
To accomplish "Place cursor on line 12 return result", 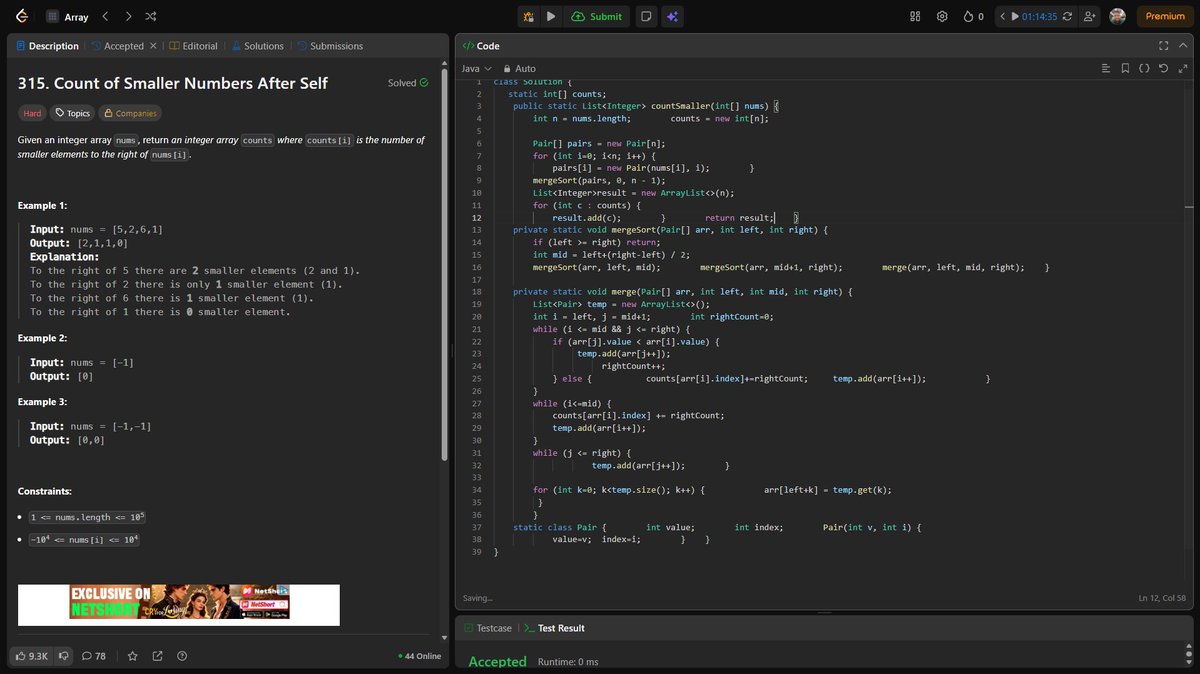I will tap(739, 217).
